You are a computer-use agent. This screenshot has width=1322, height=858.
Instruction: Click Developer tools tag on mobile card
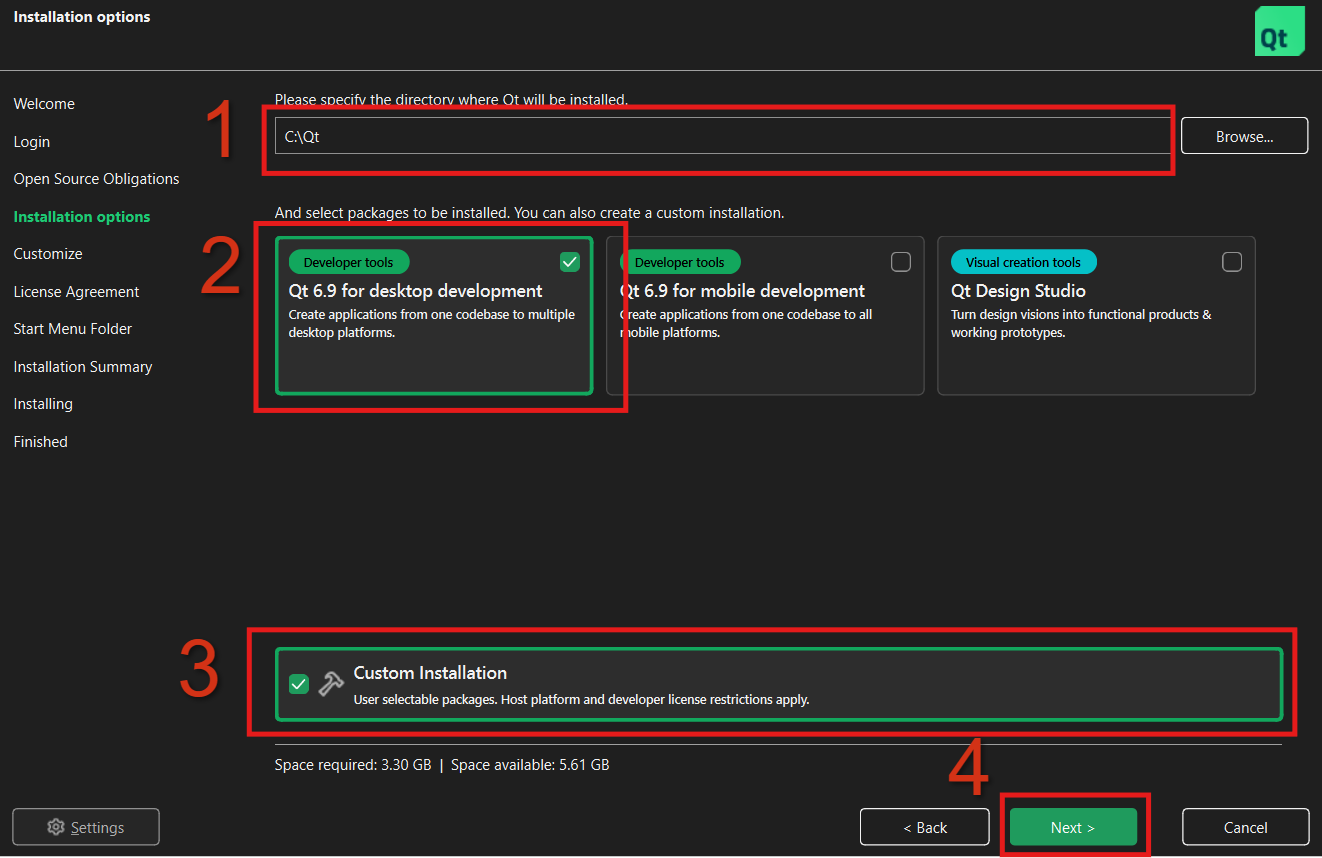click(x=680, y=262)
